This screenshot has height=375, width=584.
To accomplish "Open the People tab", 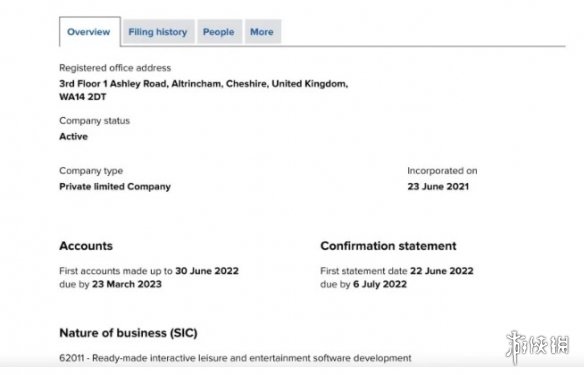I will pyautogui.click(x=219, y=32).
